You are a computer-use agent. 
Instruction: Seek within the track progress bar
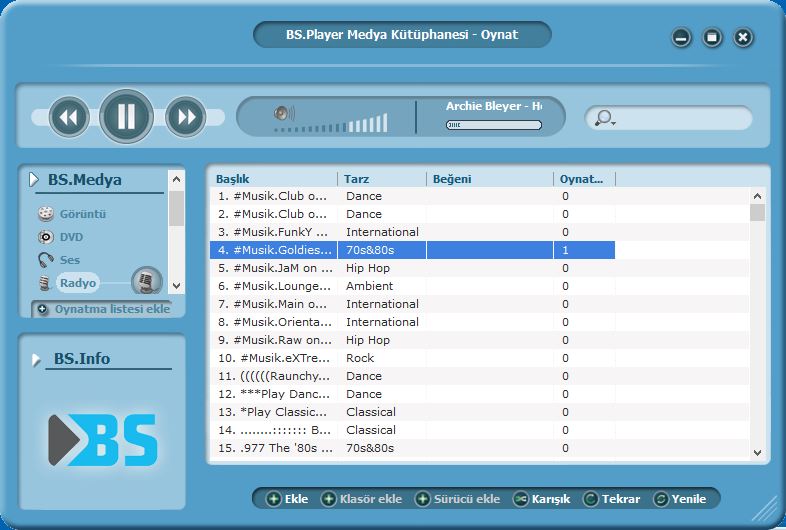coord(494,125)
